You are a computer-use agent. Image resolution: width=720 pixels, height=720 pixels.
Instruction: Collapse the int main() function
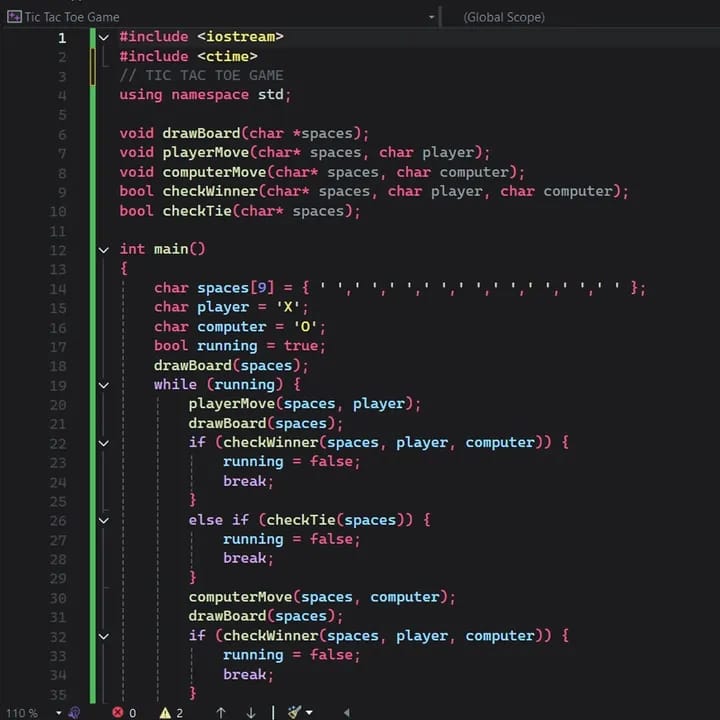pos(104,250)
